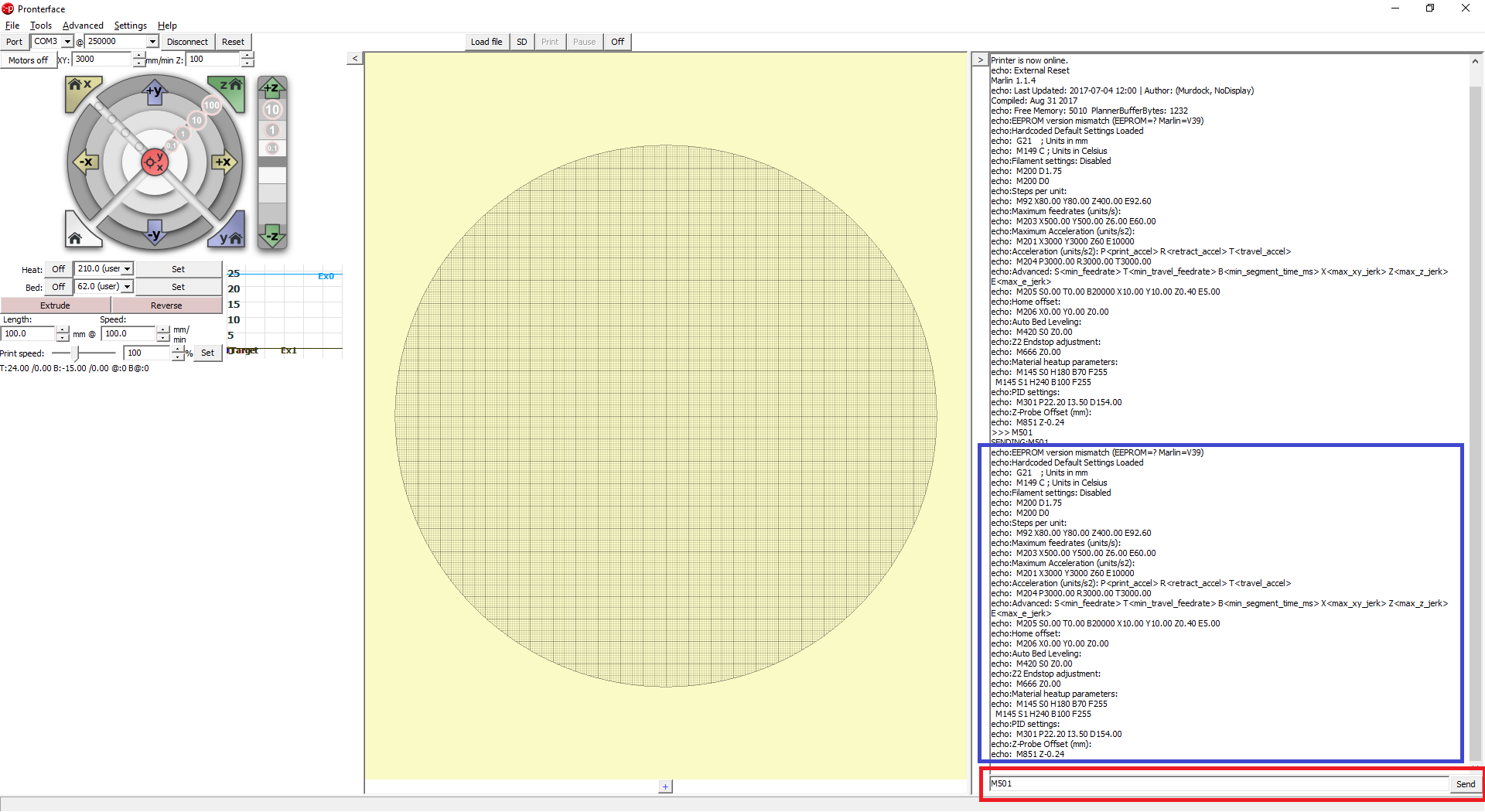Click the Z feedrate 100 field
1485x812 pixels.
[x=213, y=60]
